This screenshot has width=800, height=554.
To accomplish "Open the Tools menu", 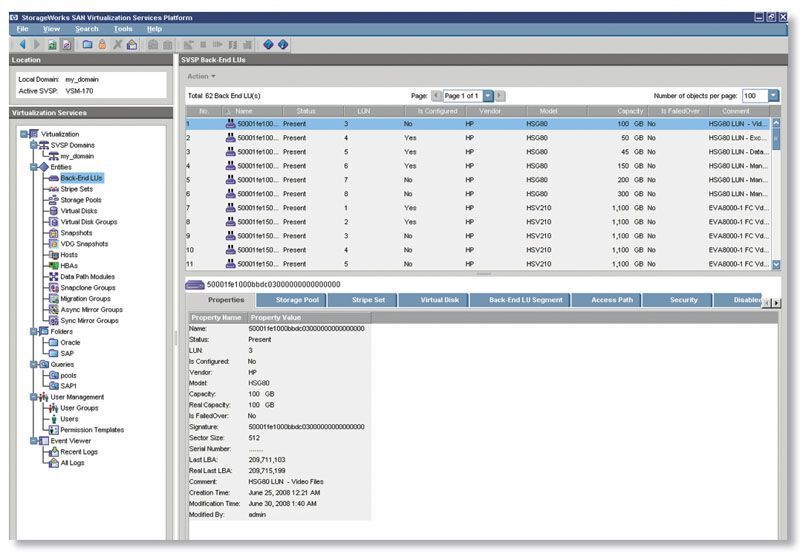I will [123, 29].
